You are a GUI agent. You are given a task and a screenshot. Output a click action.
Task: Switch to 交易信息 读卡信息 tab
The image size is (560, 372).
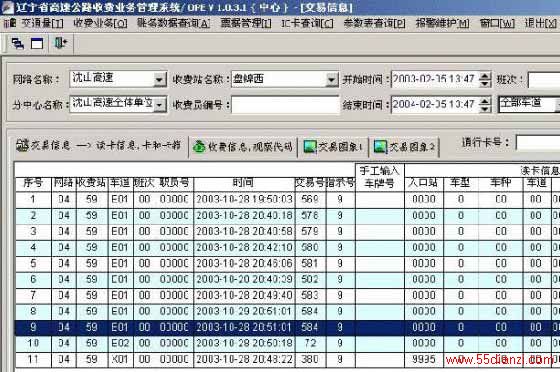99,146
